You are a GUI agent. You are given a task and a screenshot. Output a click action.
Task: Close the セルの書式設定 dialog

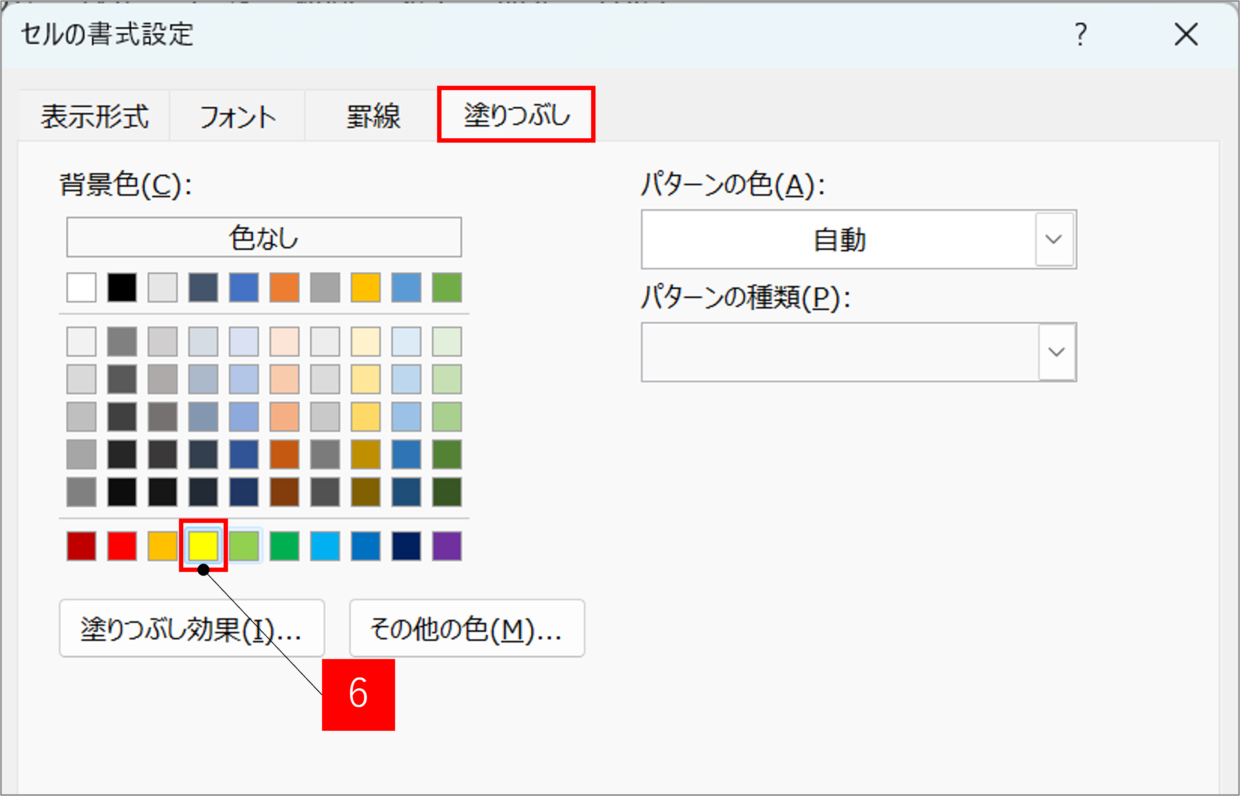coord(1186,35)
